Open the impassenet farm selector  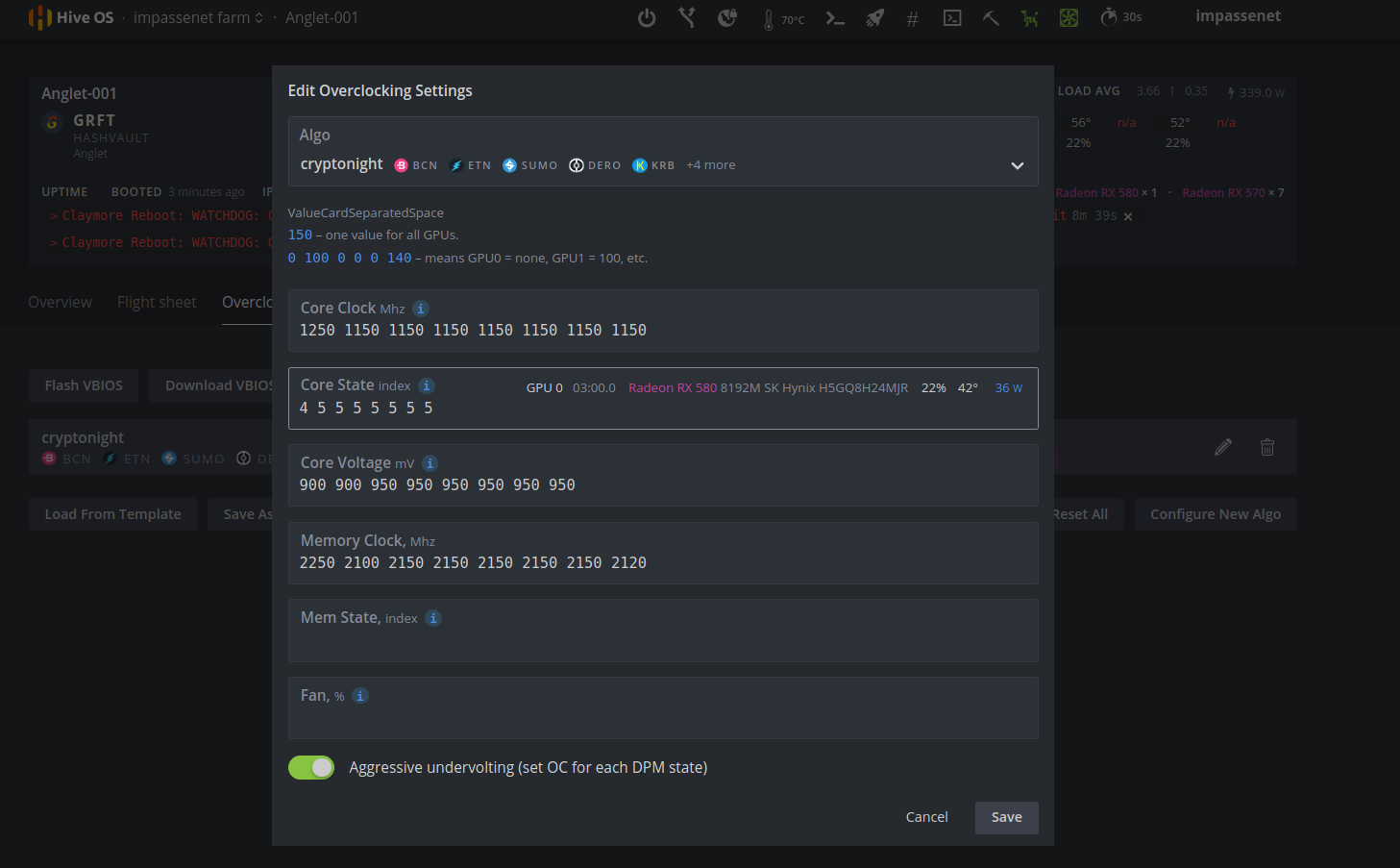198,17
